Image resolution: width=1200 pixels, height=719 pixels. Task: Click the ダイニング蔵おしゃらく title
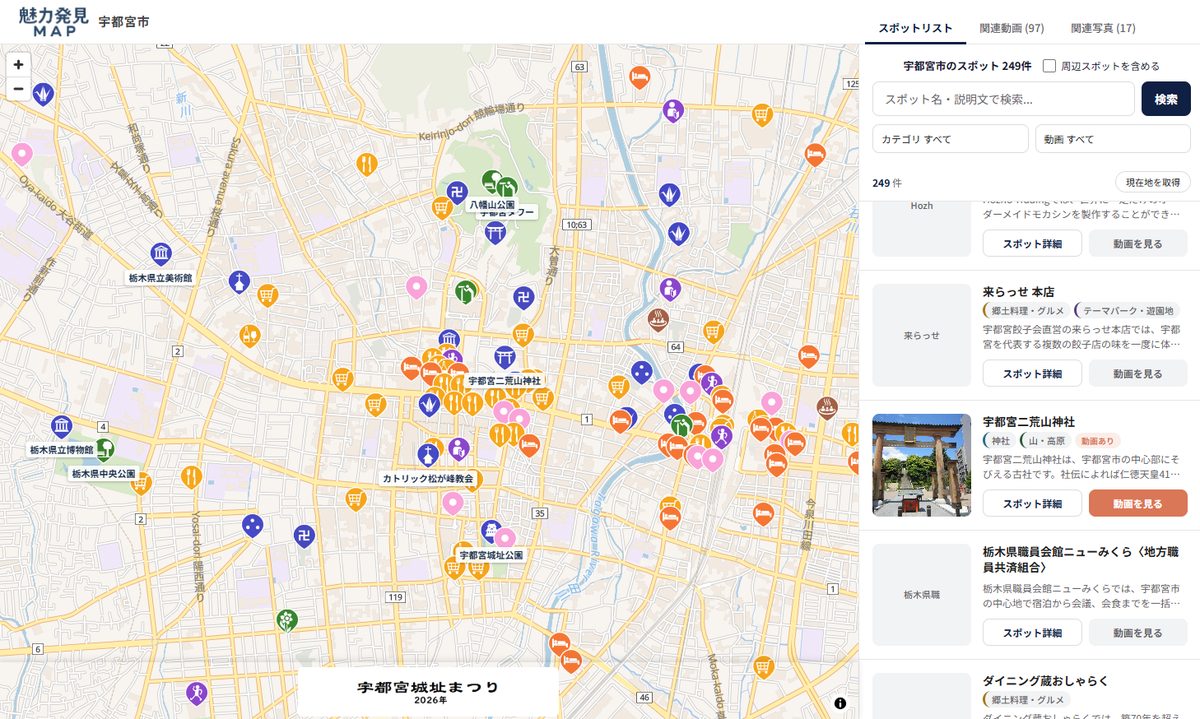[1046, 681]
